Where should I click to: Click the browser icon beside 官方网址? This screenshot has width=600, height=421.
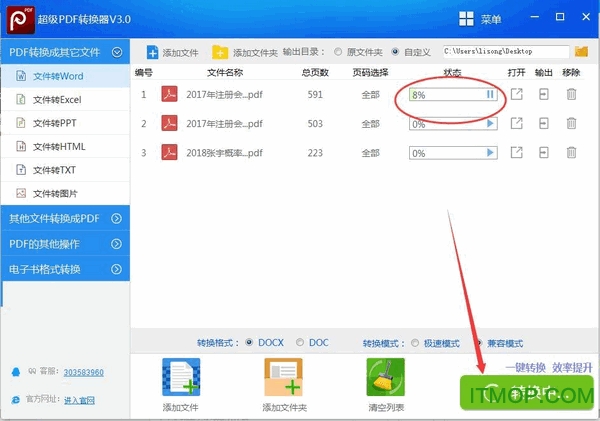point(16,400)
